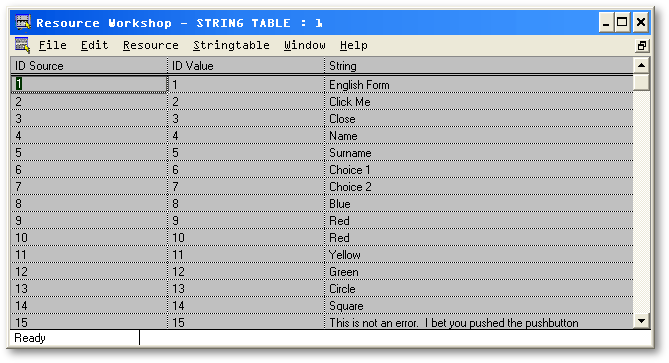
Task: Click the vertical scrollbar thumb
Action: 641,82
